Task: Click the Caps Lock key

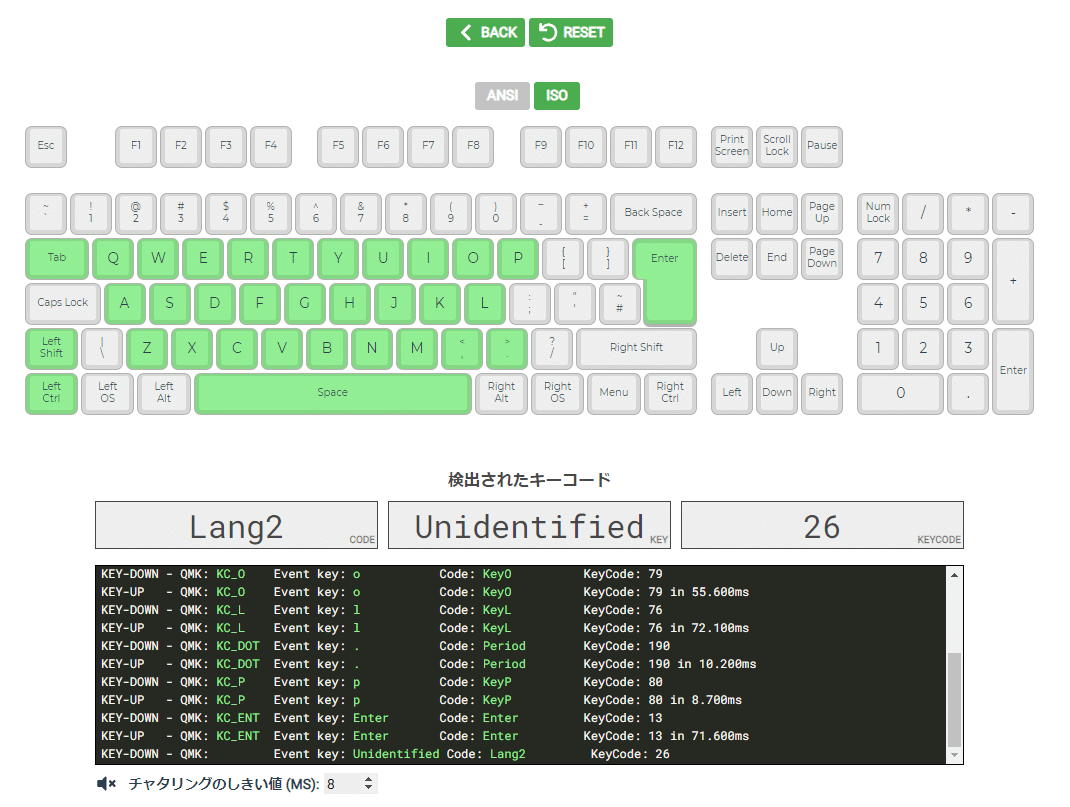Action: 63,303
